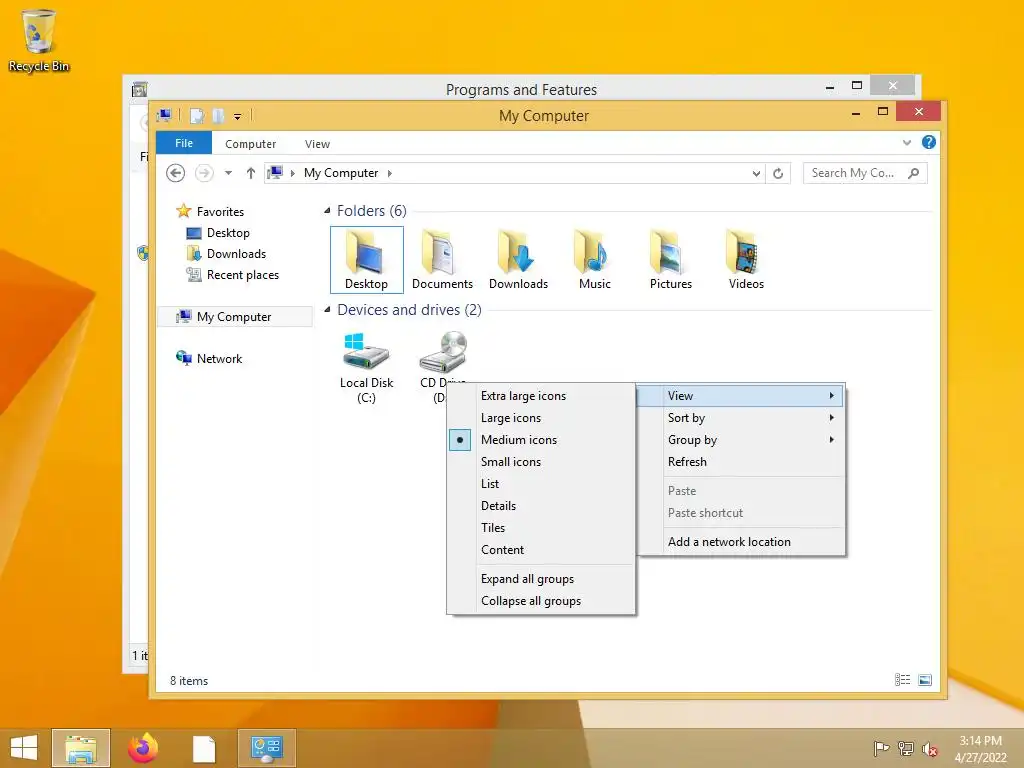This screenshot has width=1024, height=768.
Task: Open Control Panel taskbar item
Action: 266,748
